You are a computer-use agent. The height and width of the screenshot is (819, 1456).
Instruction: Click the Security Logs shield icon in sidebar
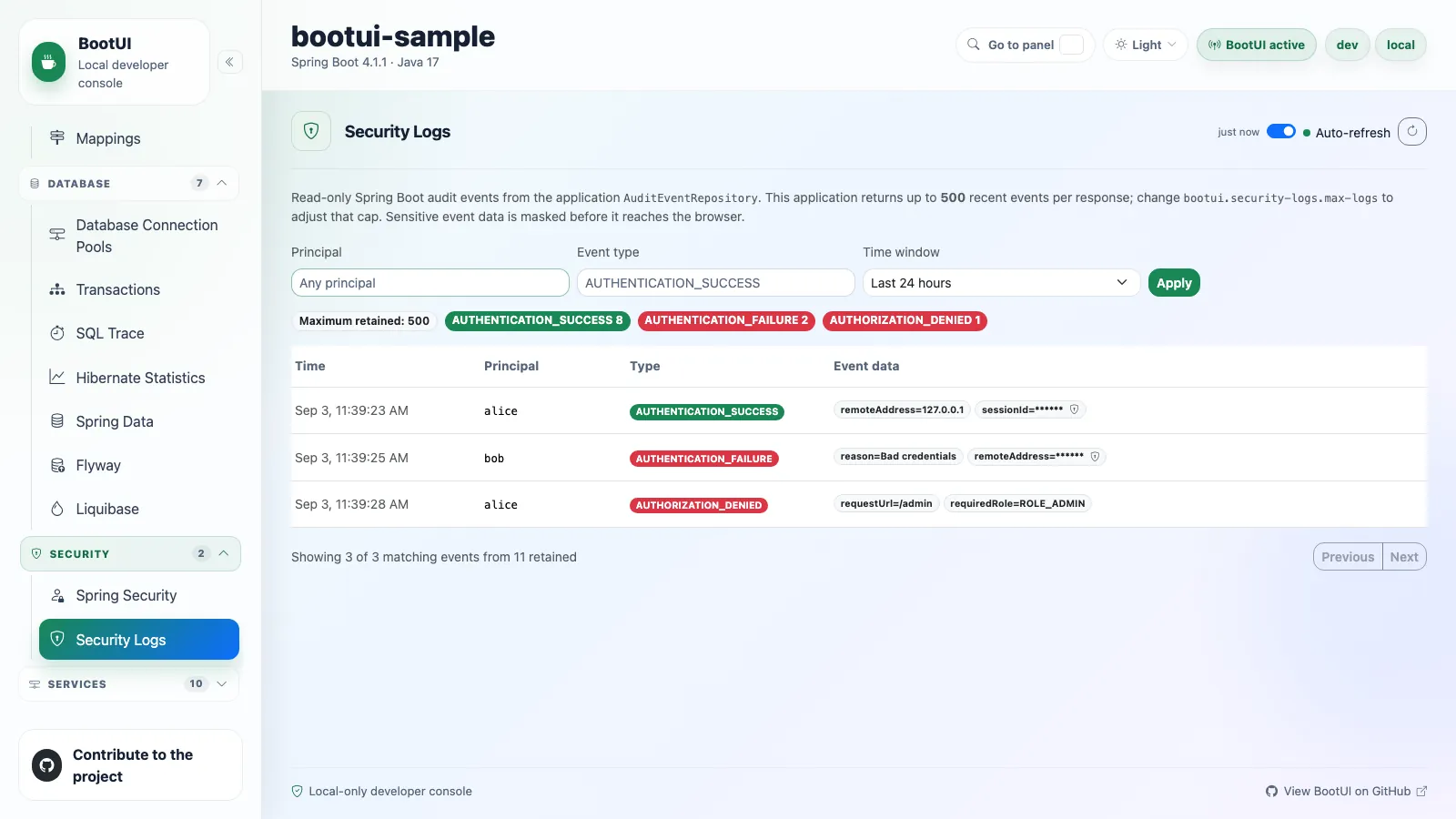57,639
